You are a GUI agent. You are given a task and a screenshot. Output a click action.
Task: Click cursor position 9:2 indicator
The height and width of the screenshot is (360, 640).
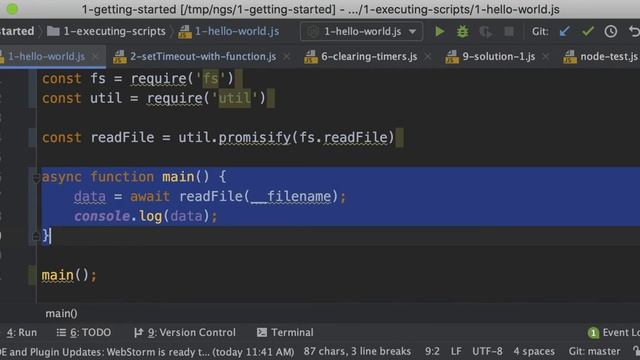(x=432, y=351)
